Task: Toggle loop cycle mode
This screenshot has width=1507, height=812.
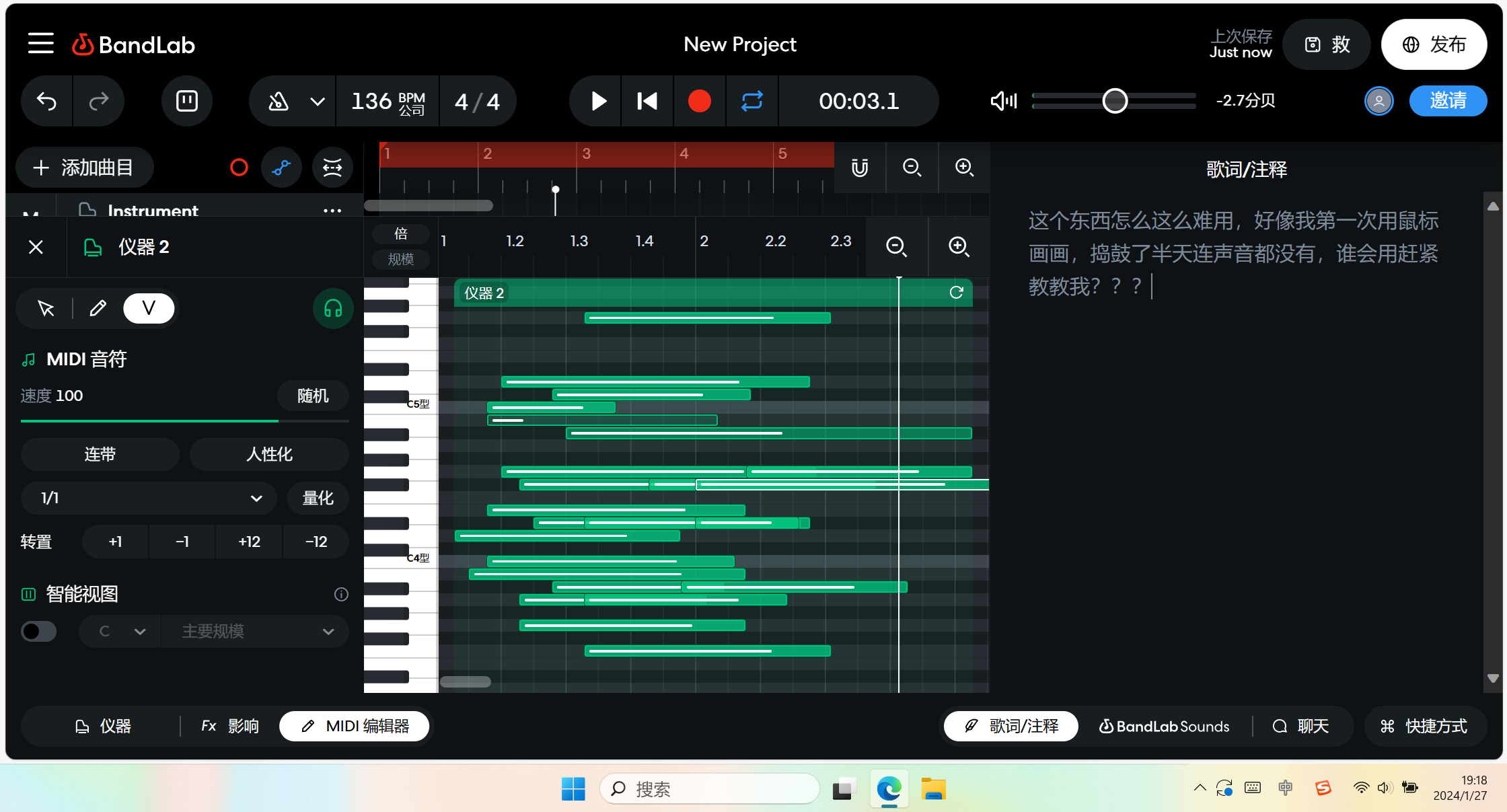Action: click(752, 101)
